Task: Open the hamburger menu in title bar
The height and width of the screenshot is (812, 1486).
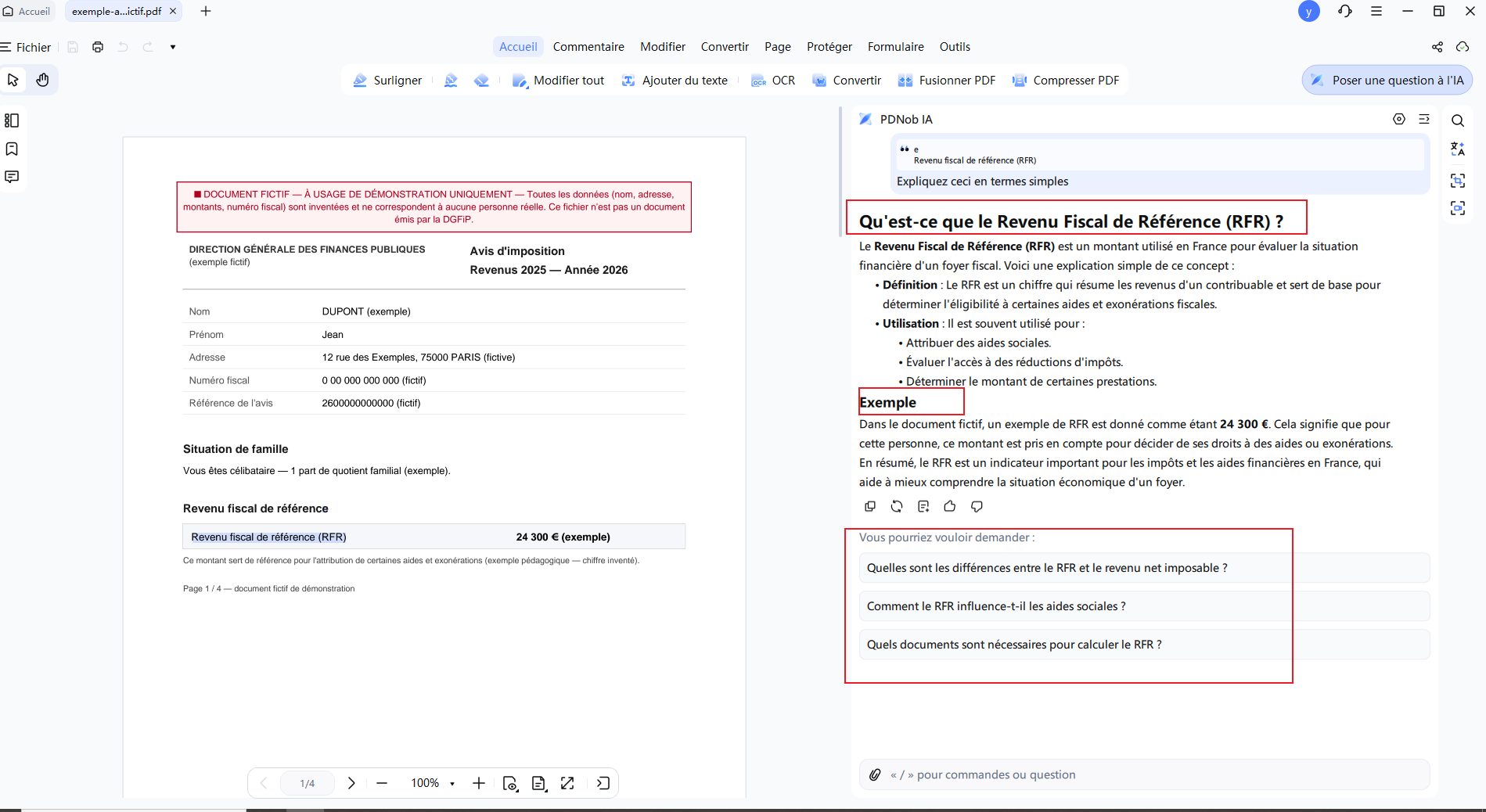Action: [1376, 11]
